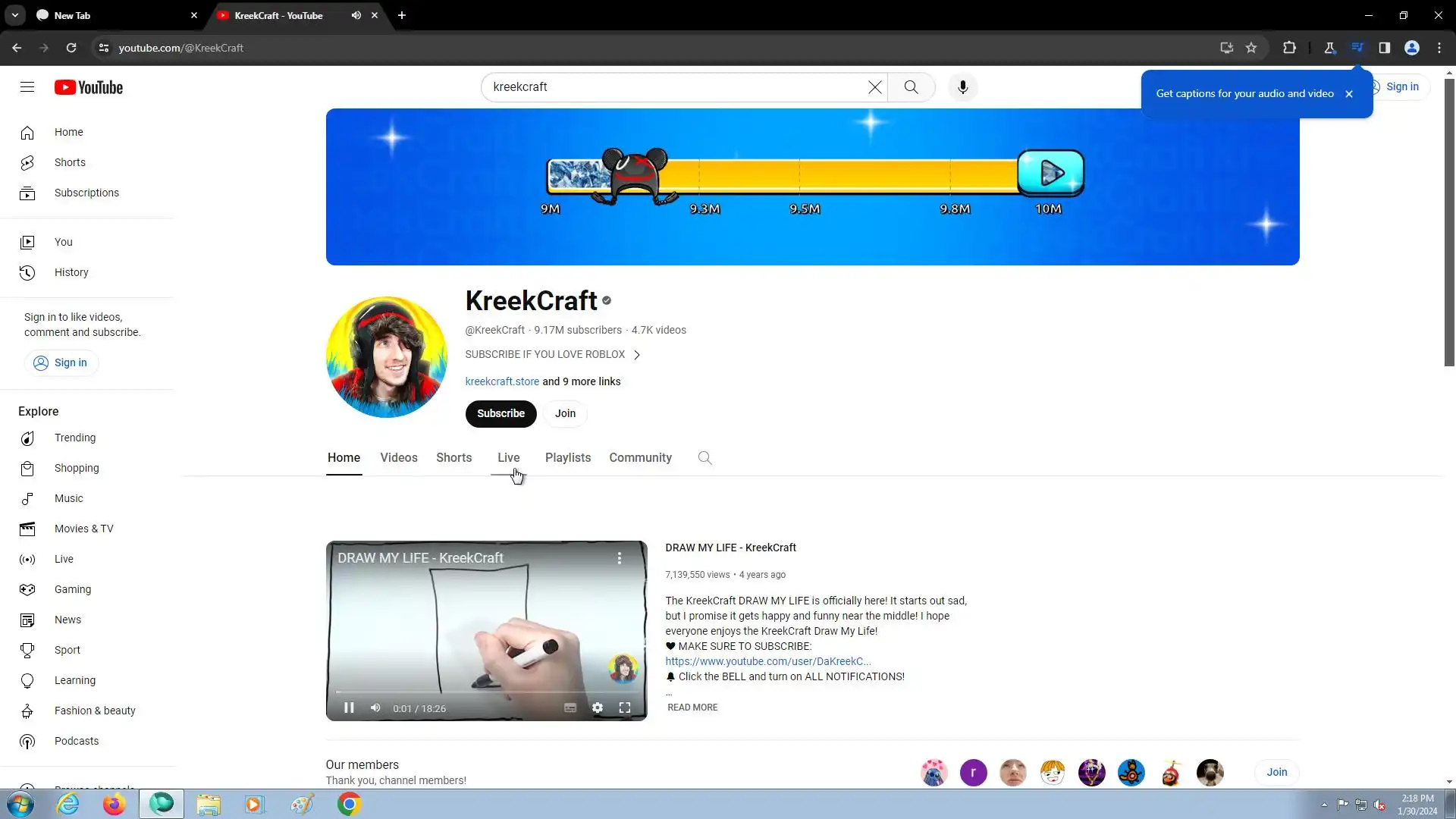Clear the search box with X
This screenshot has height=819, width=1456.
(874, 87)
